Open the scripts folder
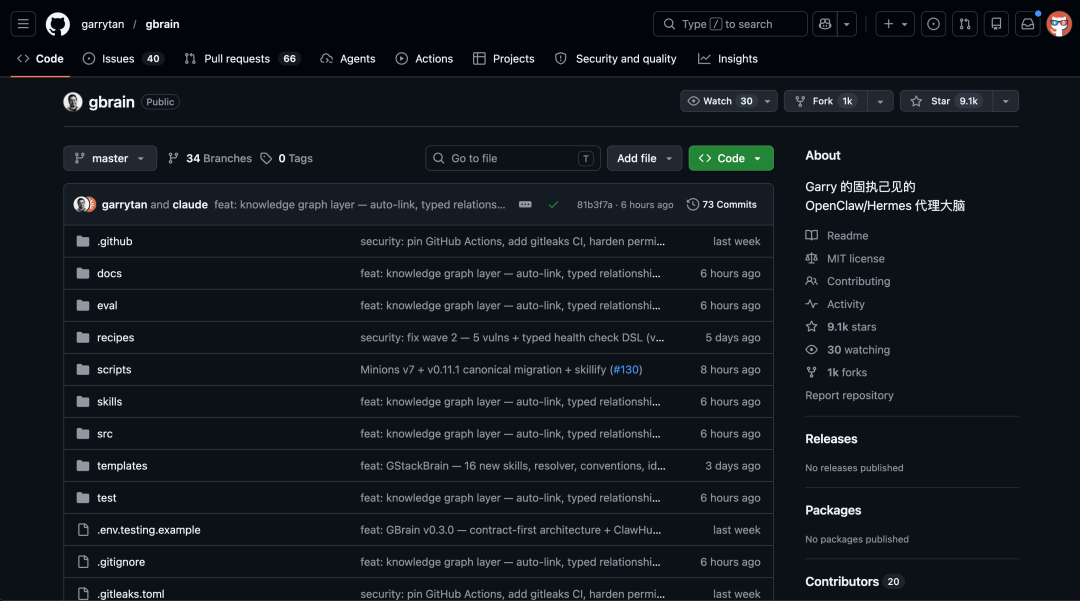Screen dimensions: 1080x601 (114, 370)
